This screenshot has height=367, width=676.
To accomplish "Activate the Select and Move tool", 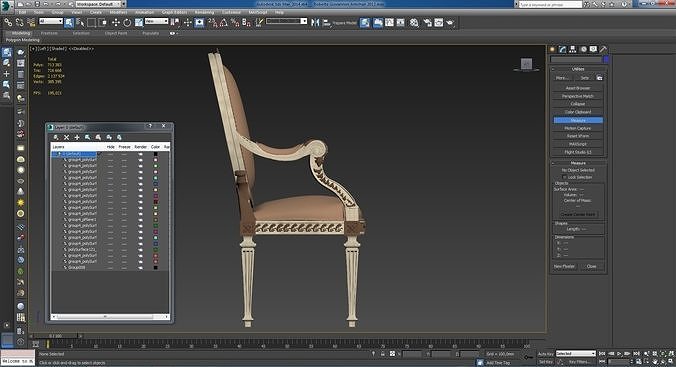I will pyautogui.click(x=116, y=22).
